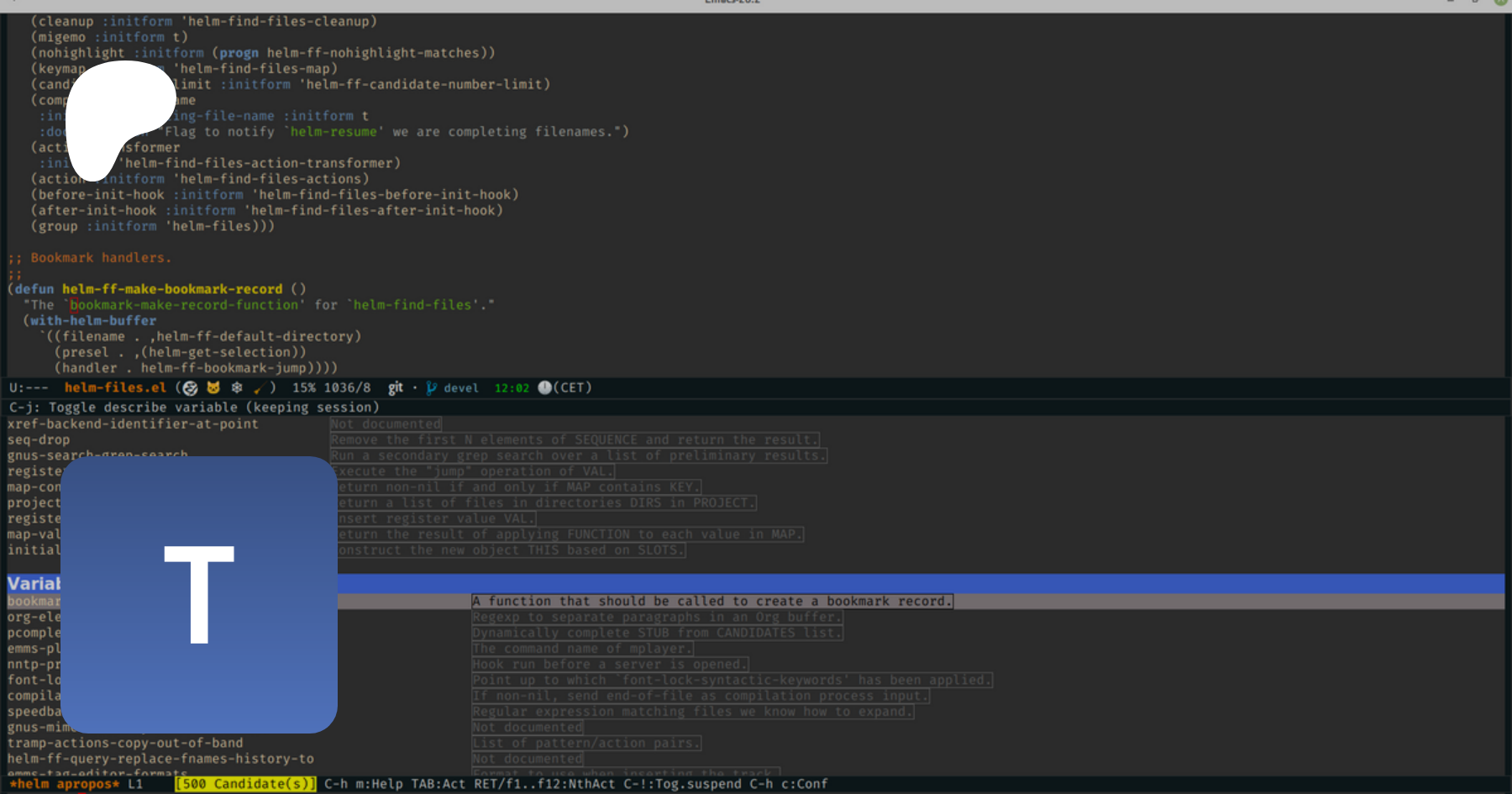Click the git branch icon beside devel
1512x794 pixels.
tap(432, 387)
